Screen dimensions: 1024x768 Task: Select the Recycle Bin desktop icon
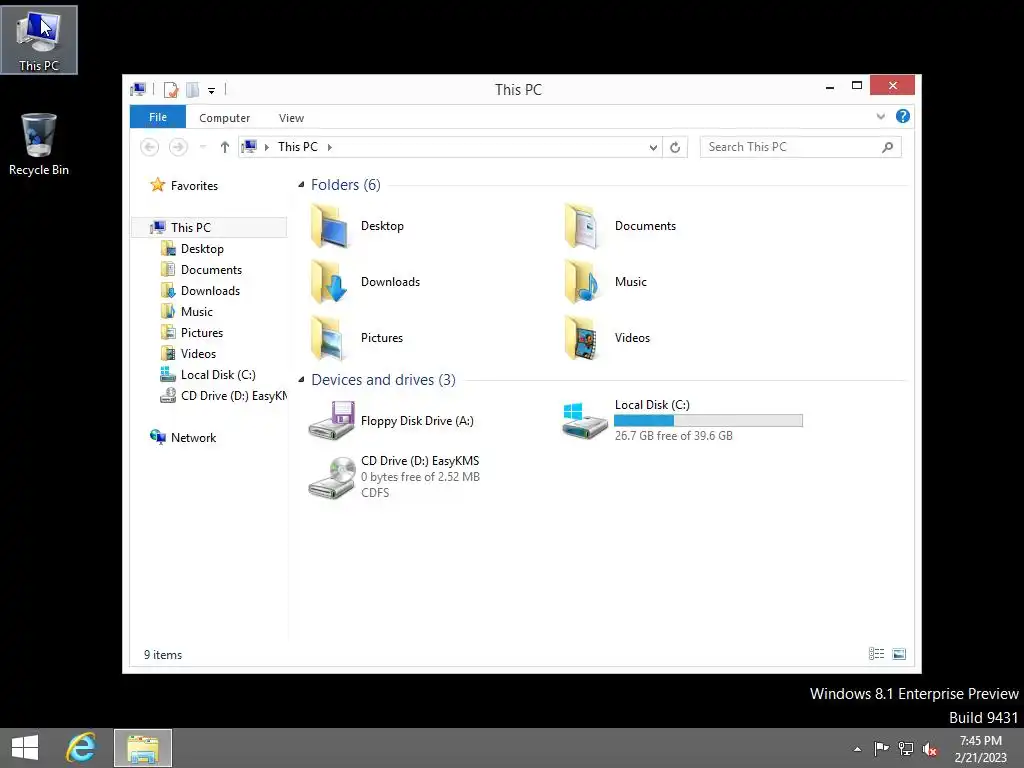(39, 144)
